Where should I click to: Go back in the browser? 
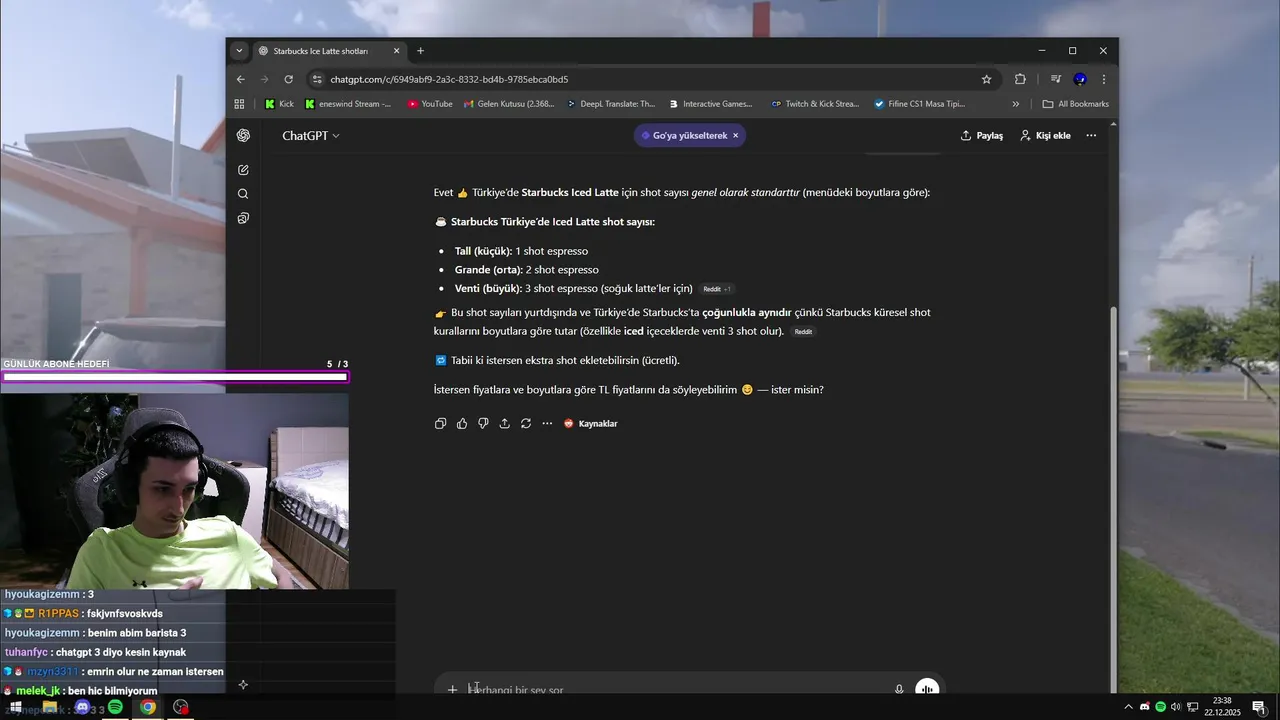(x=241, y=79)
